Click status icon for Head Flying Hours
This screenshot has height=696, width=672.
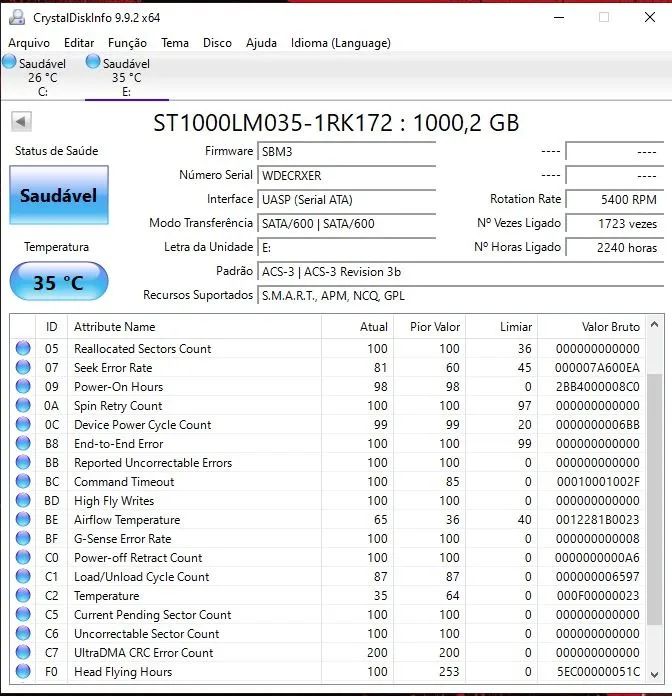(23, 672)
